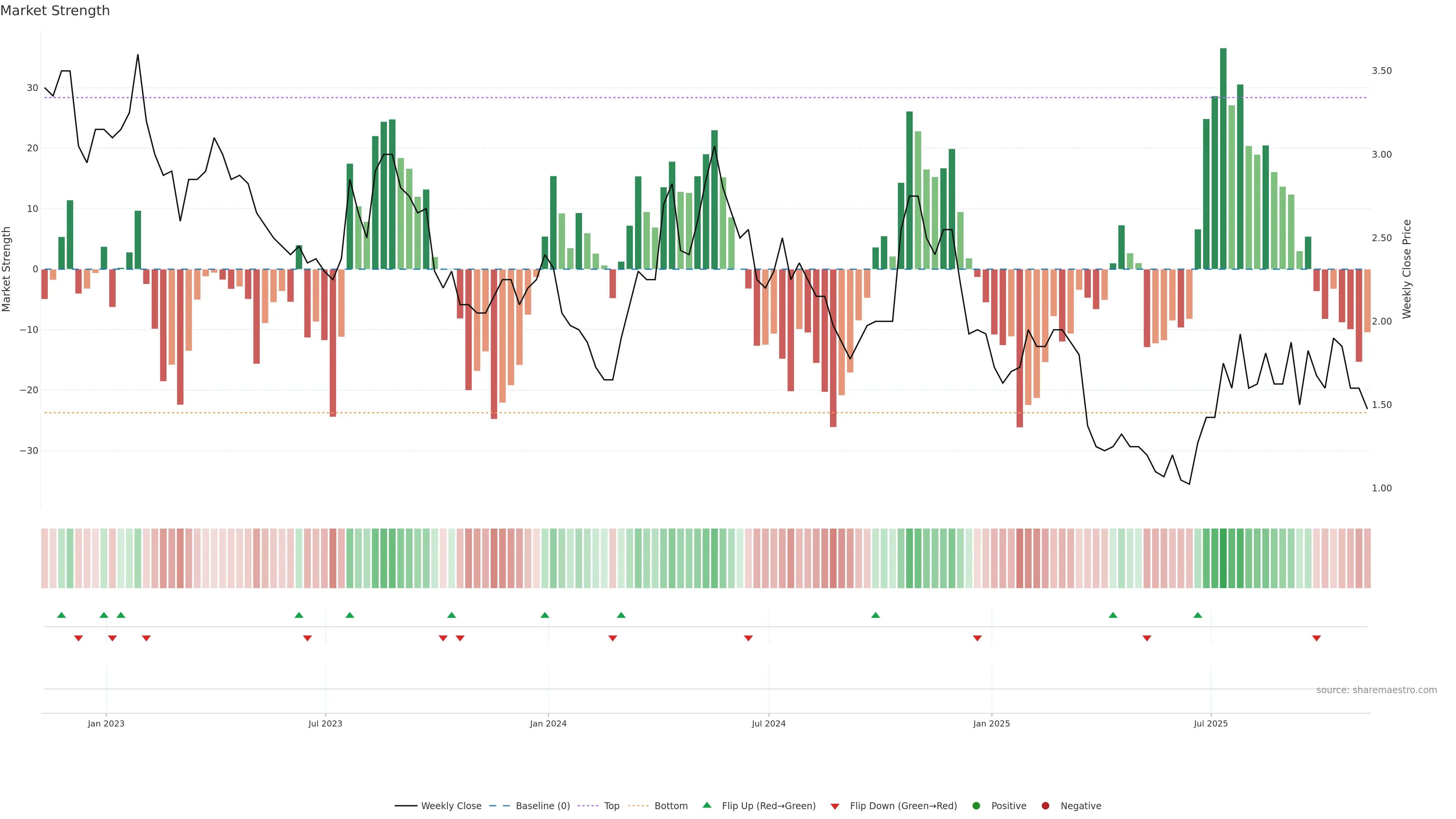
Task: Hide the Bottom dotted line via legend
Action: [x=670, y=805]
